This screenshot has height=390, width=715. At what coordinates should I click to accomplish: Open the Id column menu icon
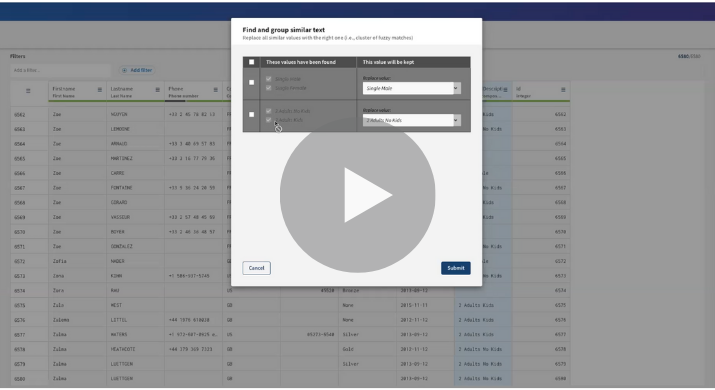(x=563, y=89)
